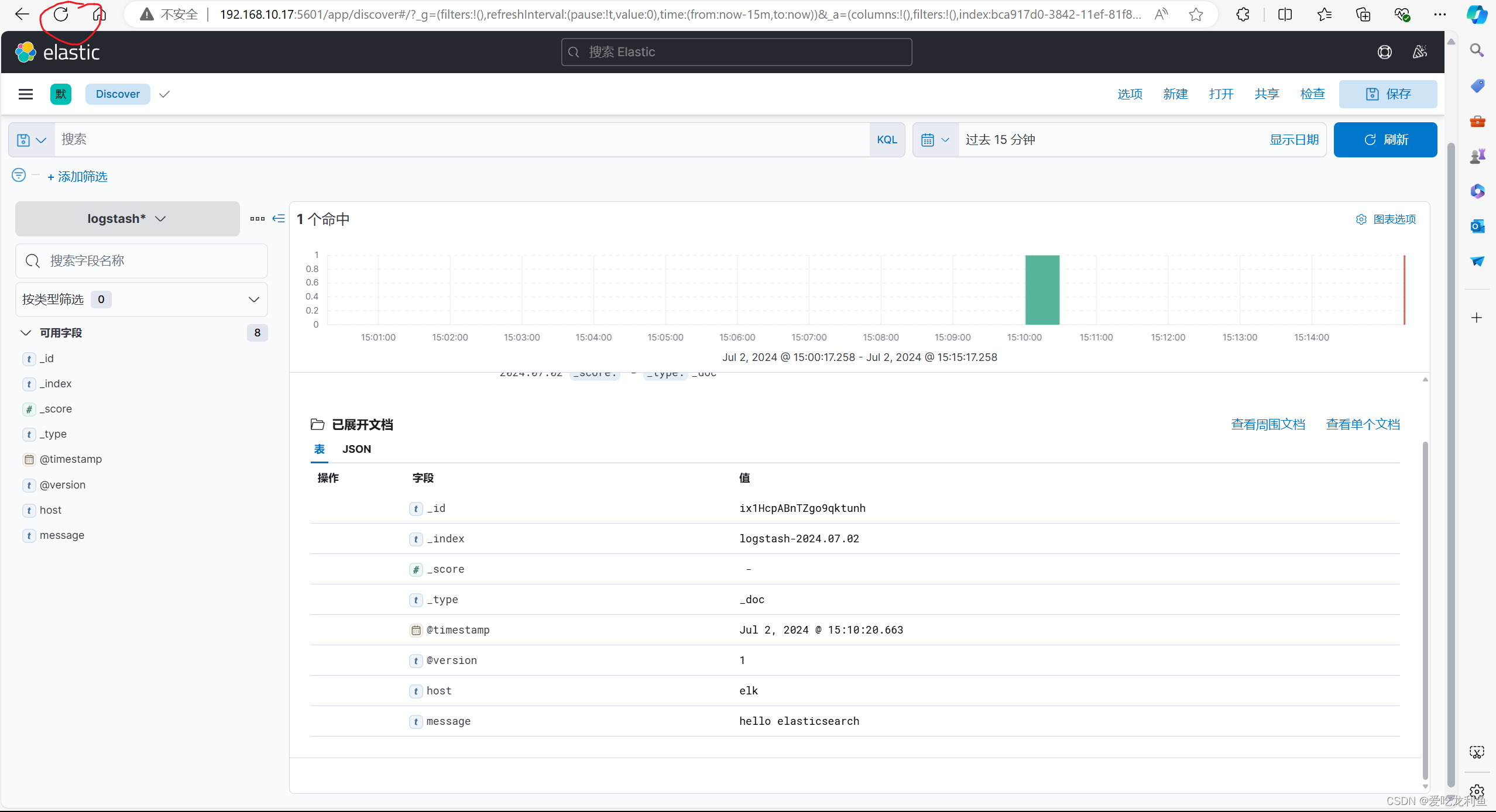Click the Edge sidebar search icon
Image resolution: width=1496 pixels, height=812 pixels.
point(1477,50)
